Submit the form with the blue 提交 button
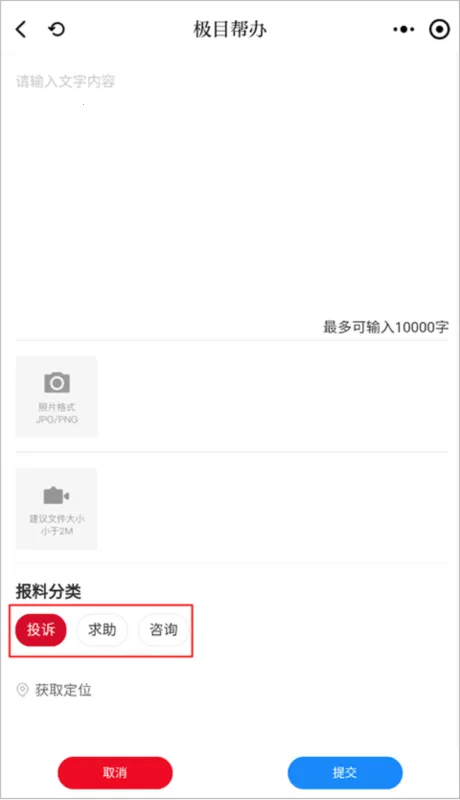Viewport: 460px width, 800px height. [x=345, y=772]
